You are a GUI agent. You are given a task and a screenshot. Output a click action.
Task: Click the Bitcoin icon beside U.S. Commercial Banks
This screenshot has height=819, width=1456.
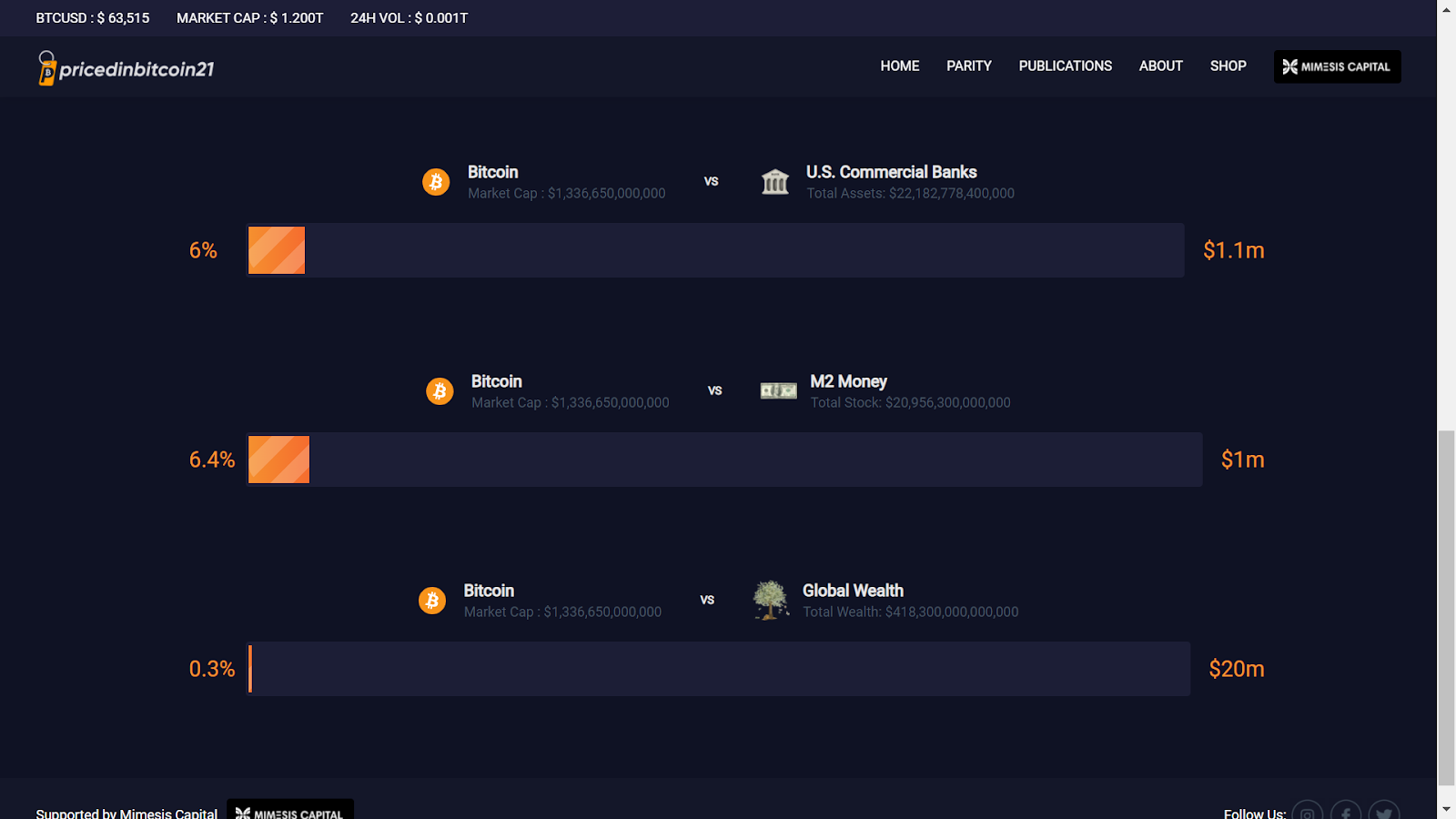coord(436,182)
